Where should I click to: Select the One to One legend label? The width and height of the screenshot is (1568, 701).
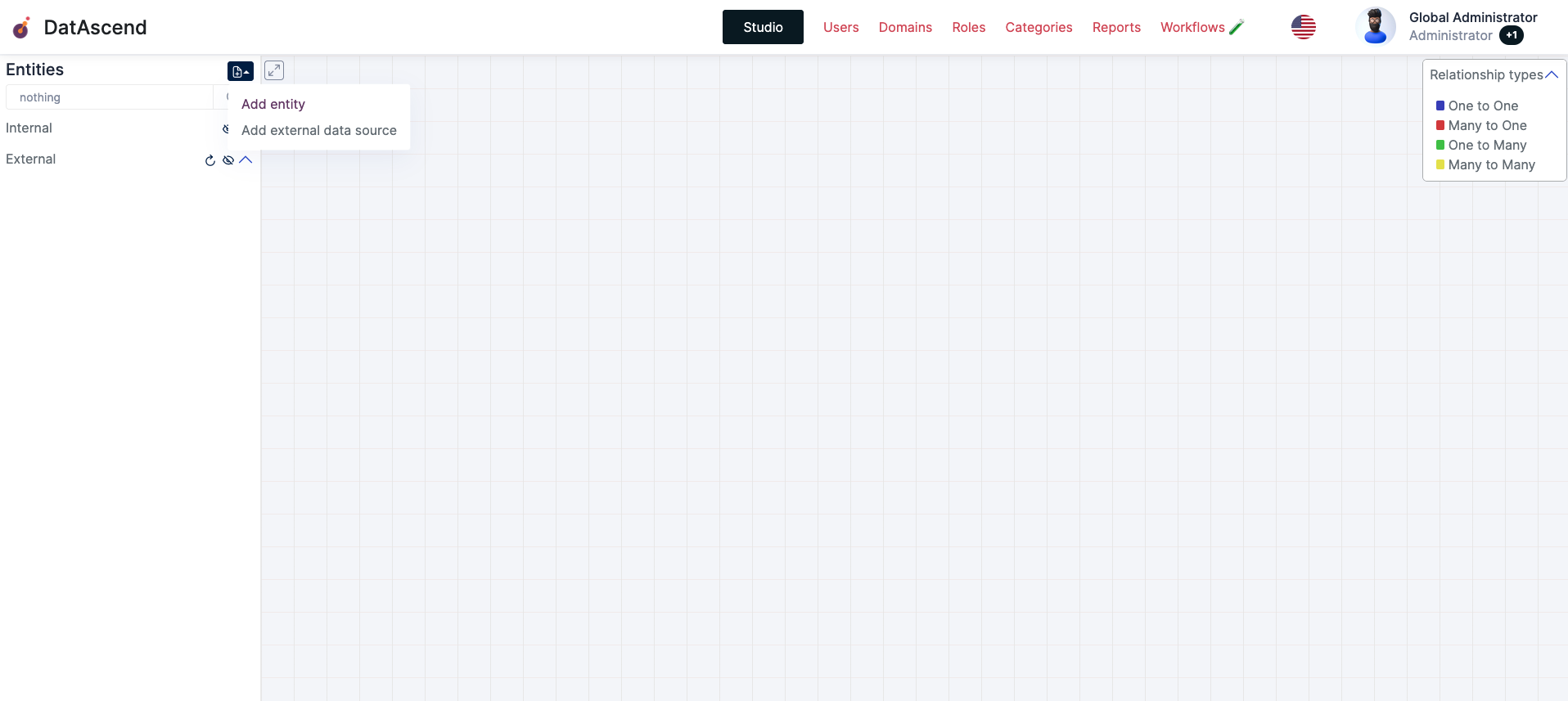tap(1483, 106)
